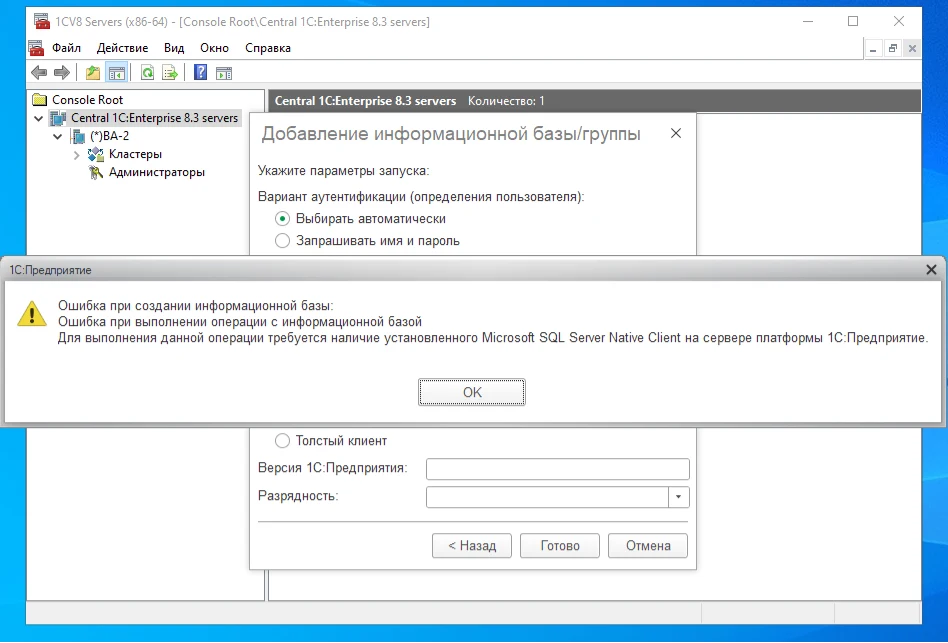Click the Export list toolbar icon
Image resolution: width=948 pixels, height=643 pixels.
(170, 73)
